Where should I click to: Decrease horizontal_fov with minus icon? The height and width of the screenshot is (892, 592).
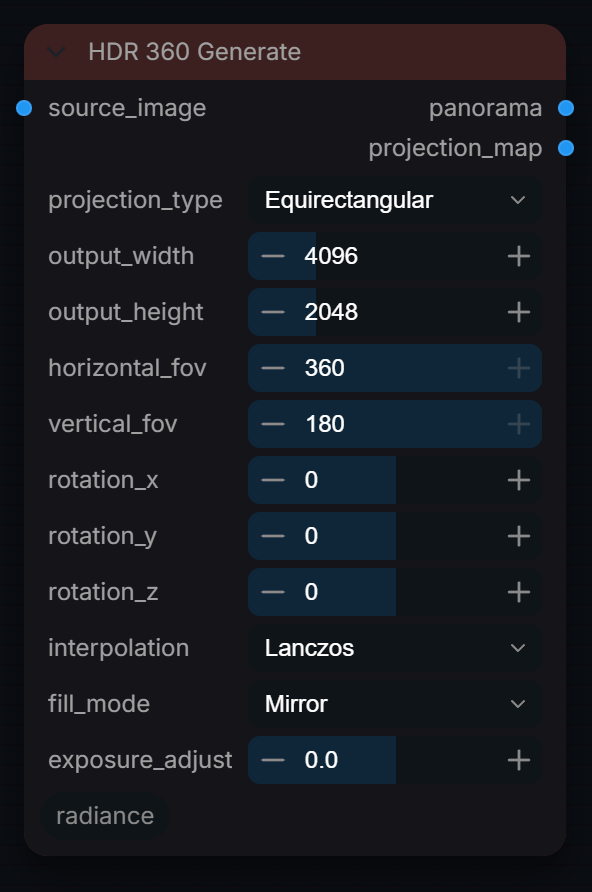click(x=273, y=368)
